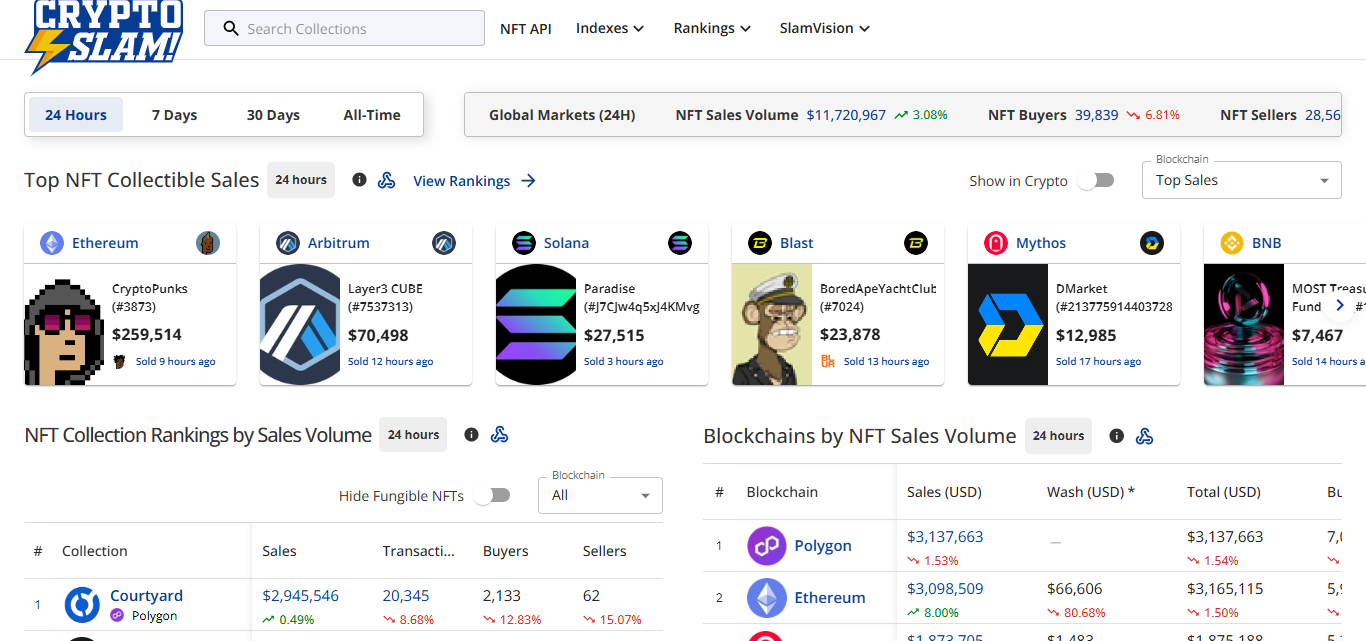Screen dimensions: 1366x641
Task: Click the Sellers column header in collection rankings
Action: (605, 551)
